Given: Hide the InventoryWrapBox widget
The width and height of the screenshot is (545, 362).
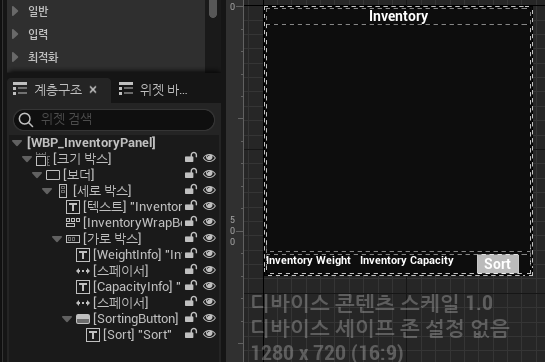Looking at the screenshot, I should tap(209, 222).
